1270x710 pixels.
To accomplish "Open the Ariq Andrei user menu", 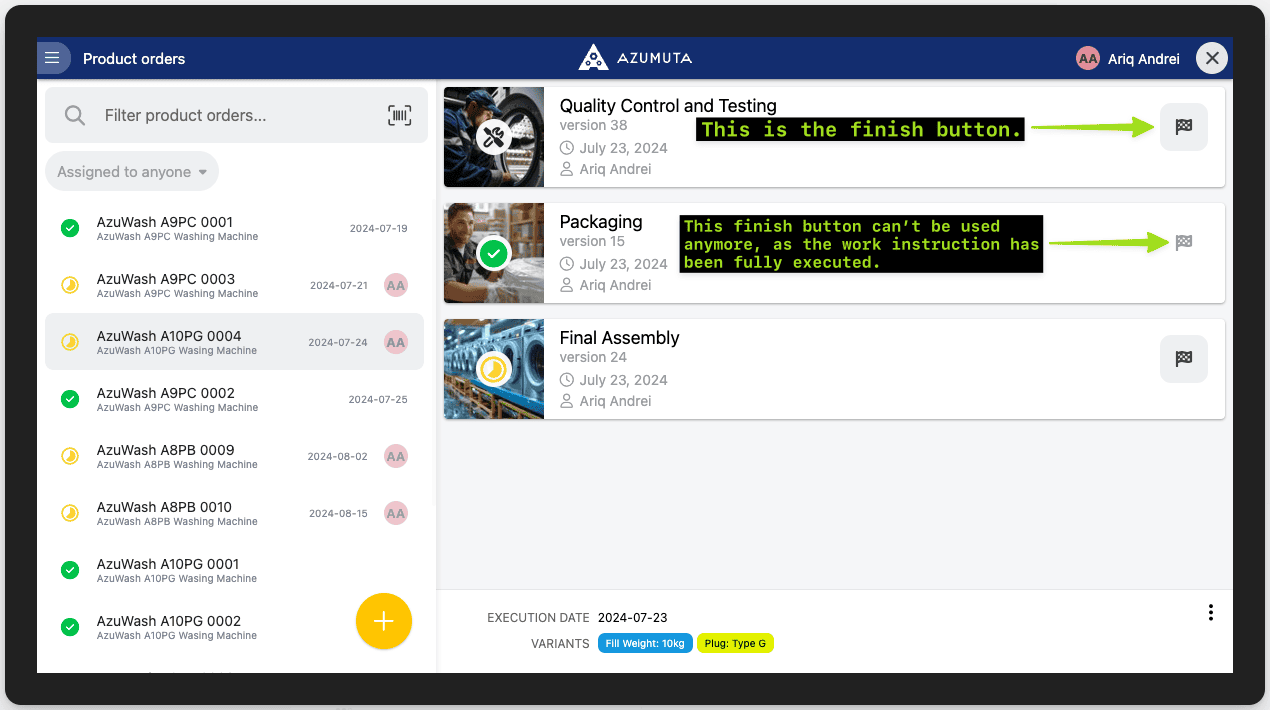I will pos(1128,59).
